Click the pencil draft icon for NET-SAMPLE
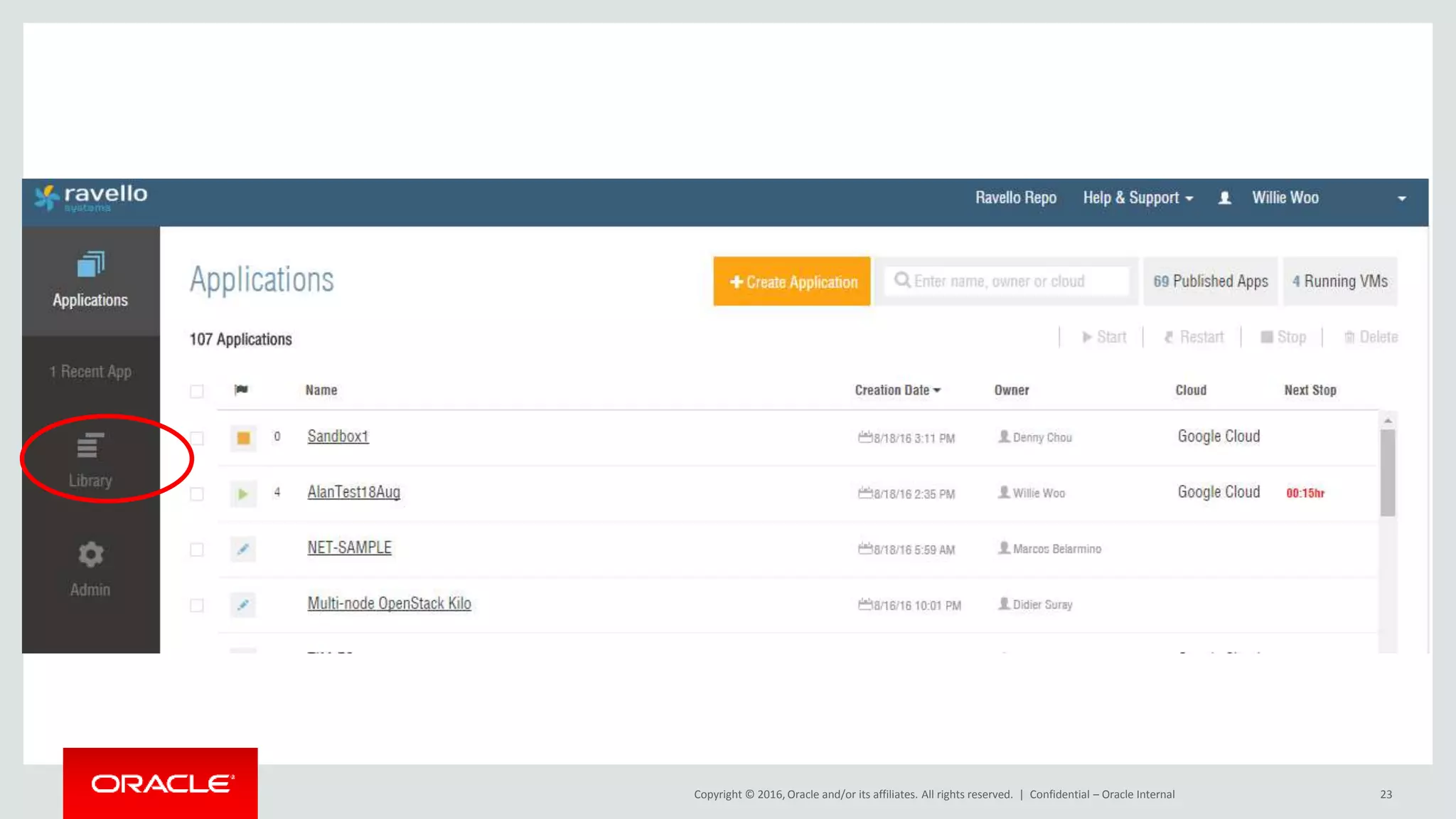 point(243,549)
